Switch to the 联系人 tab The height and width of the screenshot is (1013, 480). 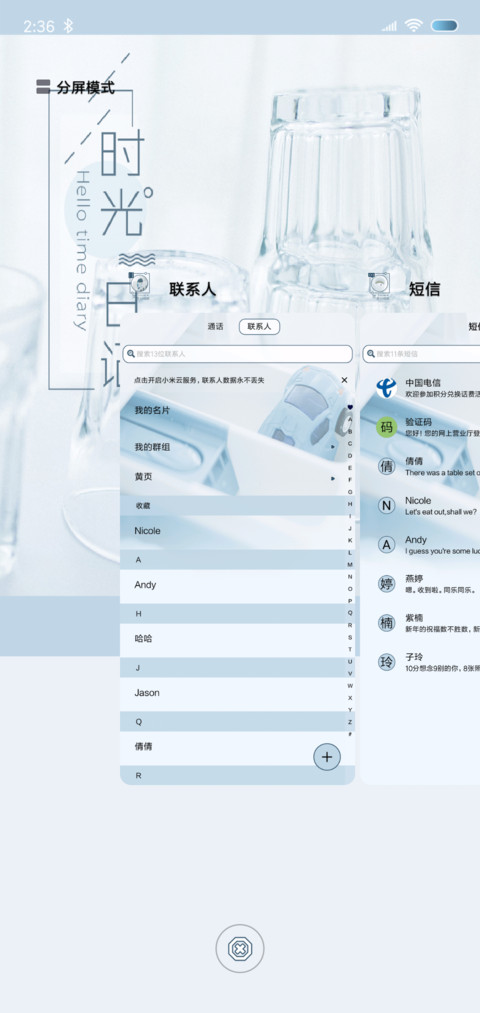[259, 327]
